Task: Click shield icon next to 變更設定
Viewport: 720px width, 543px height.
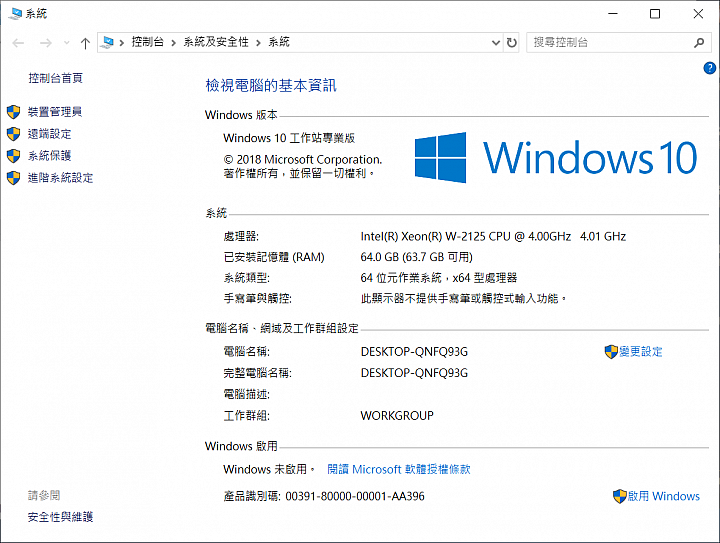Action: [x=611, y=352]
